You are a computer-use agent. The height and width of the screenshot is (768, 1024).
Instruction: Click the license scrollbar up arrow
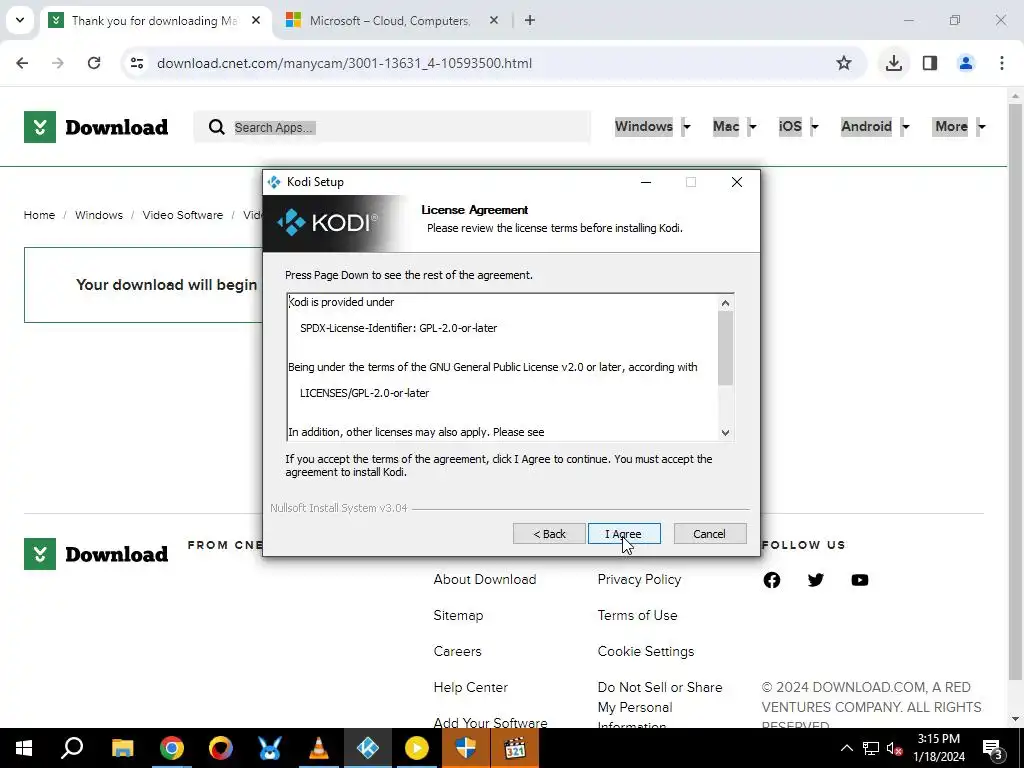[x=725, y=303]
